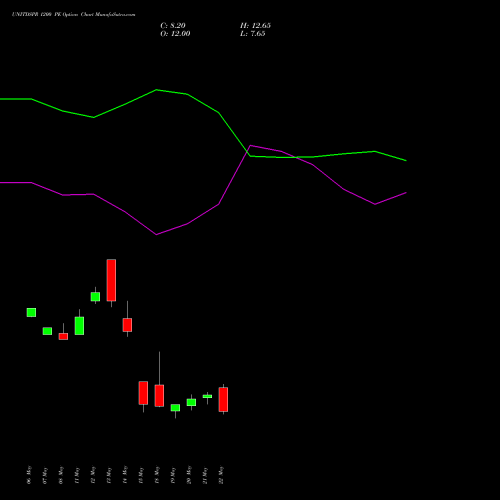Click the high value "H: 12.65"
The width and height of the screenshot is (500, 500).
255,26
